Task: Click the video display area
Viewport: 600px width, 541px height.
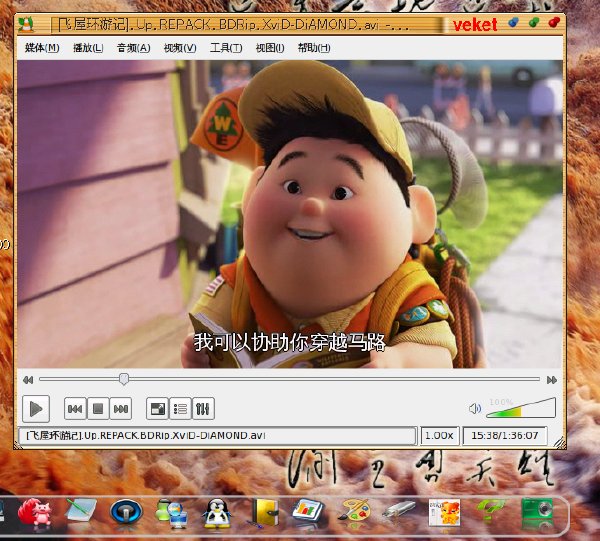Action: pos(290,214)
